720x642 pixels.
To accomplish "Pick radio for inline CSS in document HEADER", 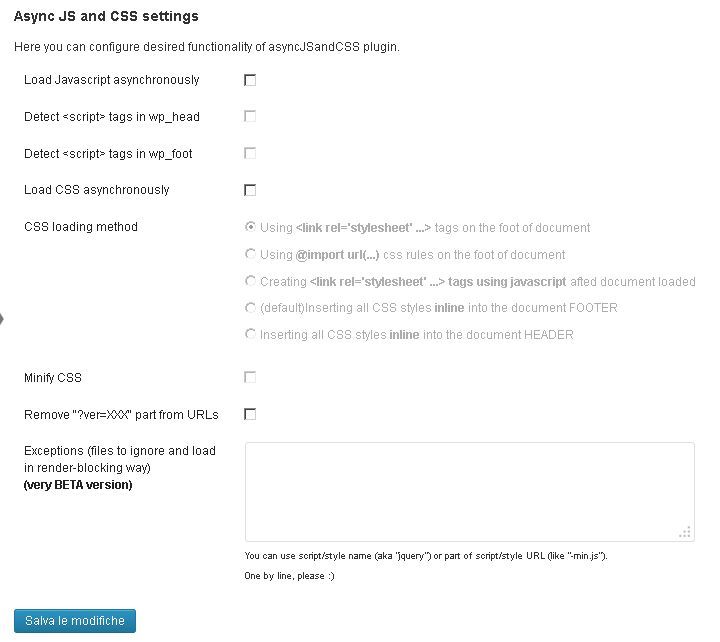I will point(250,334).
